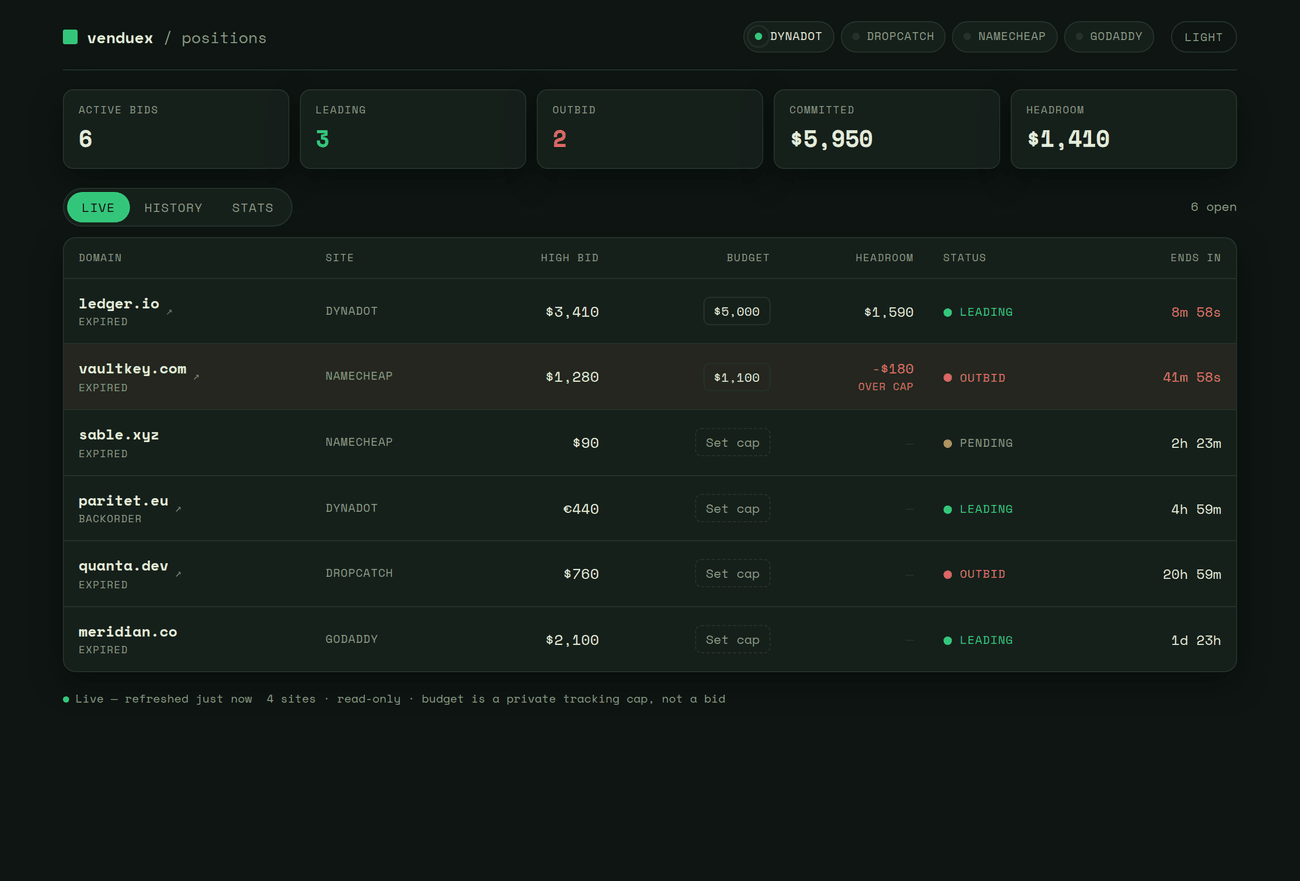Click the $1,590 headroom value

point(889,312)
